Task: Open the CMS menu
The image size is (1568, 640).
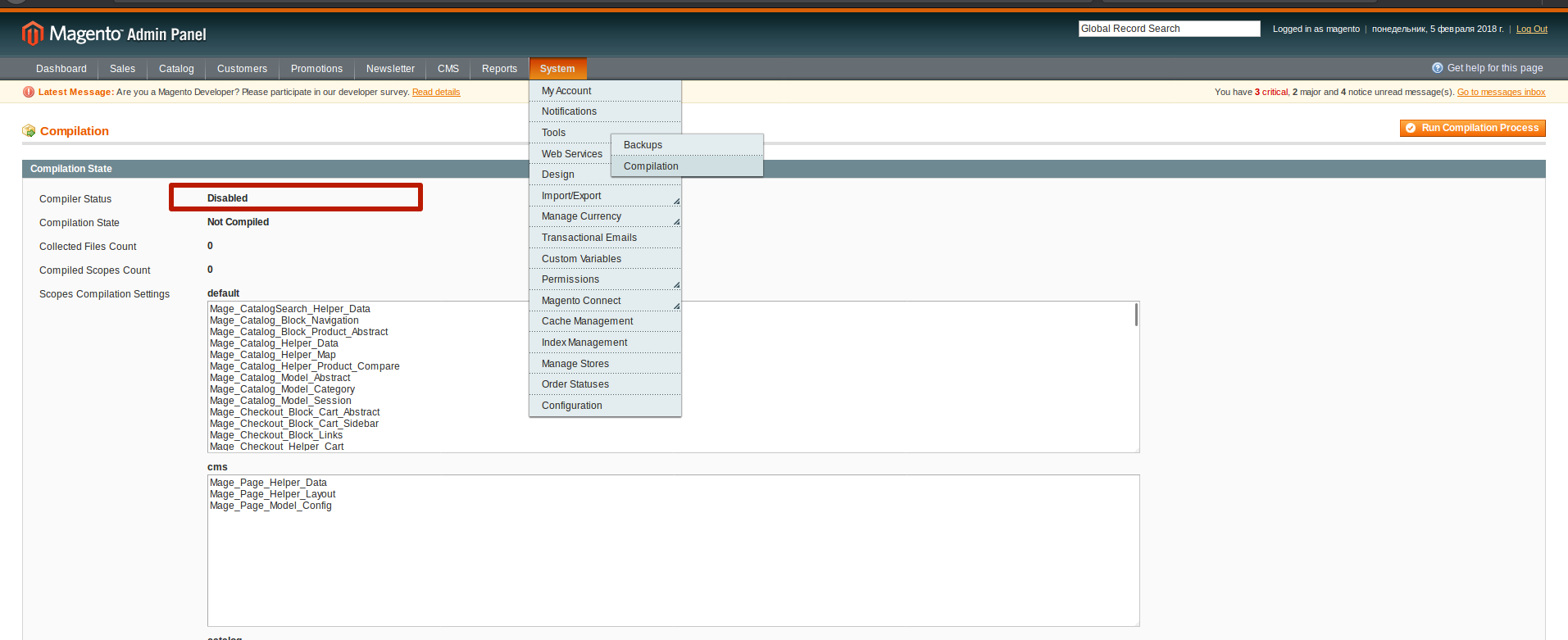Action: coord(448,69)
